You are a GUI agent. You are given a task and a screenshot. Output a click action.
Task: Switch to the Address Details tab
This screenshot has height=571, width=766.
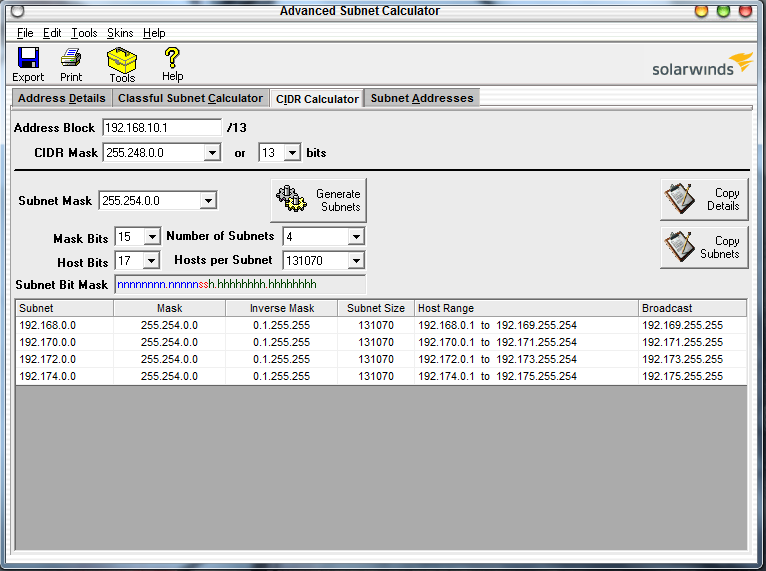pyautogui.click(x=62, y=98)
